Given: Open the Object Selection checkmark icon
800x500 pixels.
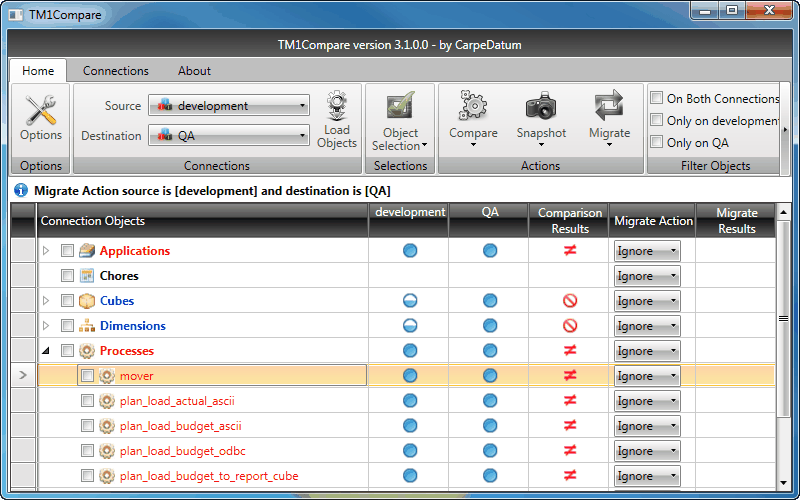Looking at the screenshot, I should 401,106.
